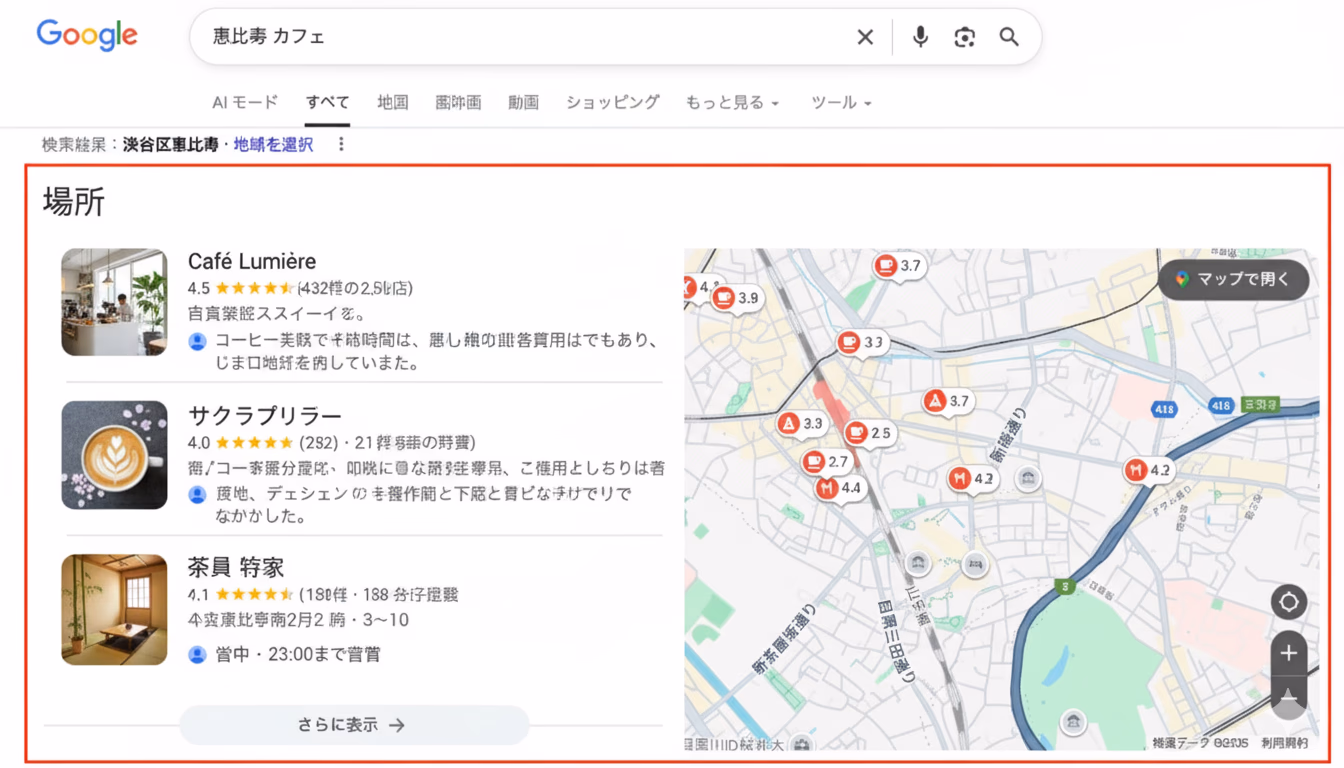Click the tatami room thumbnail
Viewport: 1344px width, 768px height.
[x=114, y=610]
